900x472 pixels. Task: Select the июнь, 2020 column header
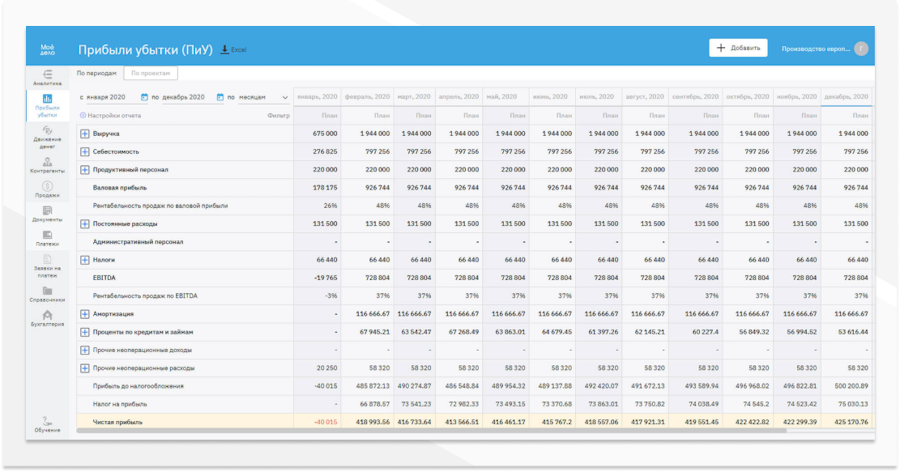(552, 96)
